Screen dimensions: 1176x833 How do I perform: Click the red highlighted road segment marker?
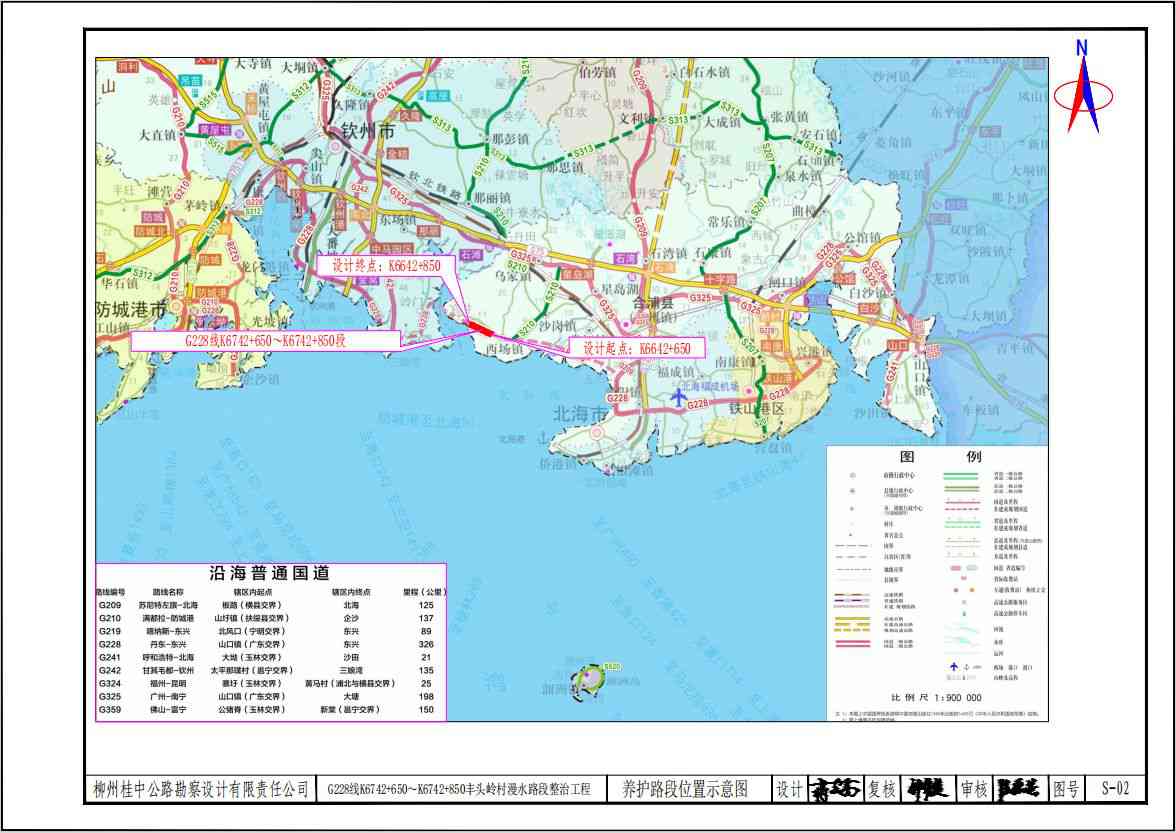(478, 325)
